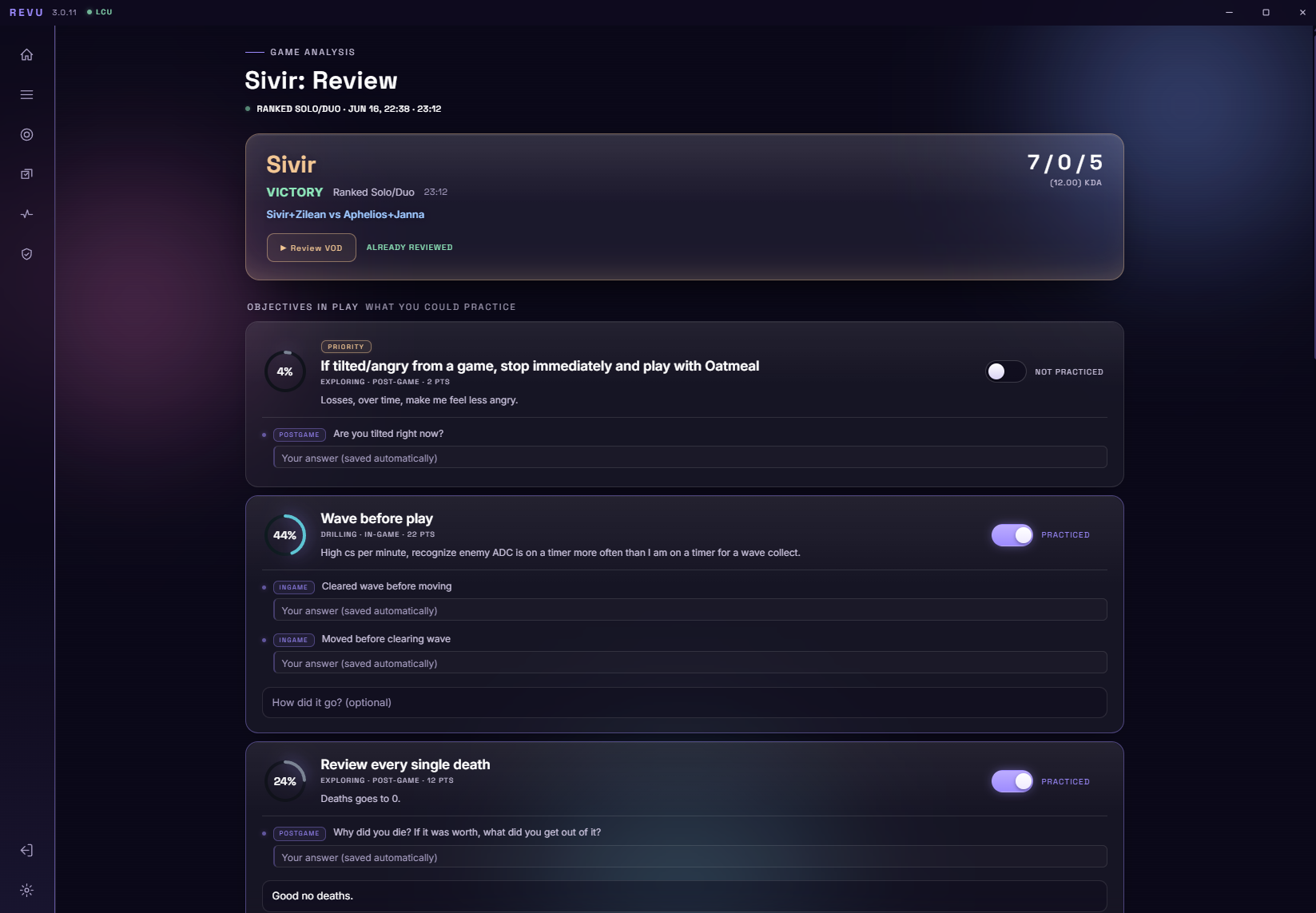Viewport: 1316px width, 913px height.
Task: Click the 'Why did you die?' answer field
Action: (690, 857)
